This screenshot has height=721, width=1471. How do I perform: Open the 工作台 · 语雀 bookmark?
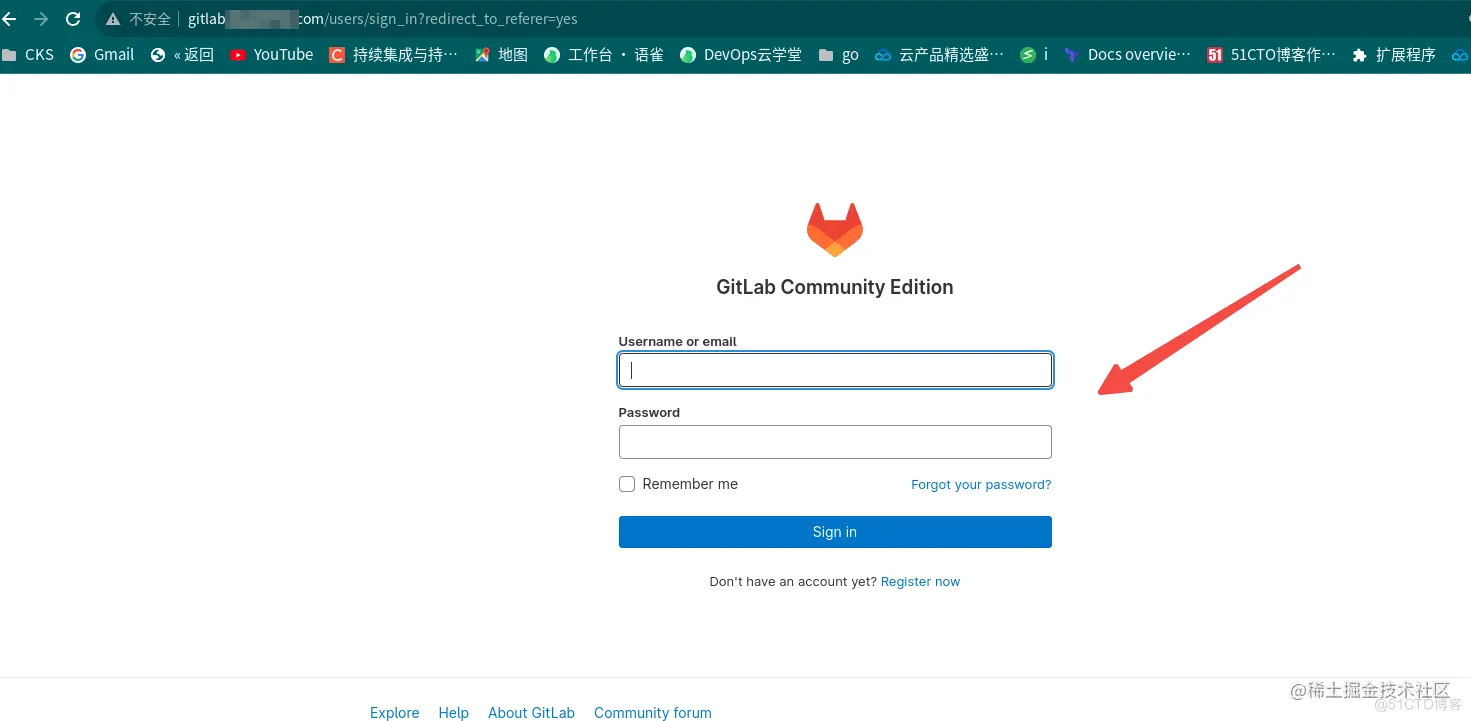[604, 55]
